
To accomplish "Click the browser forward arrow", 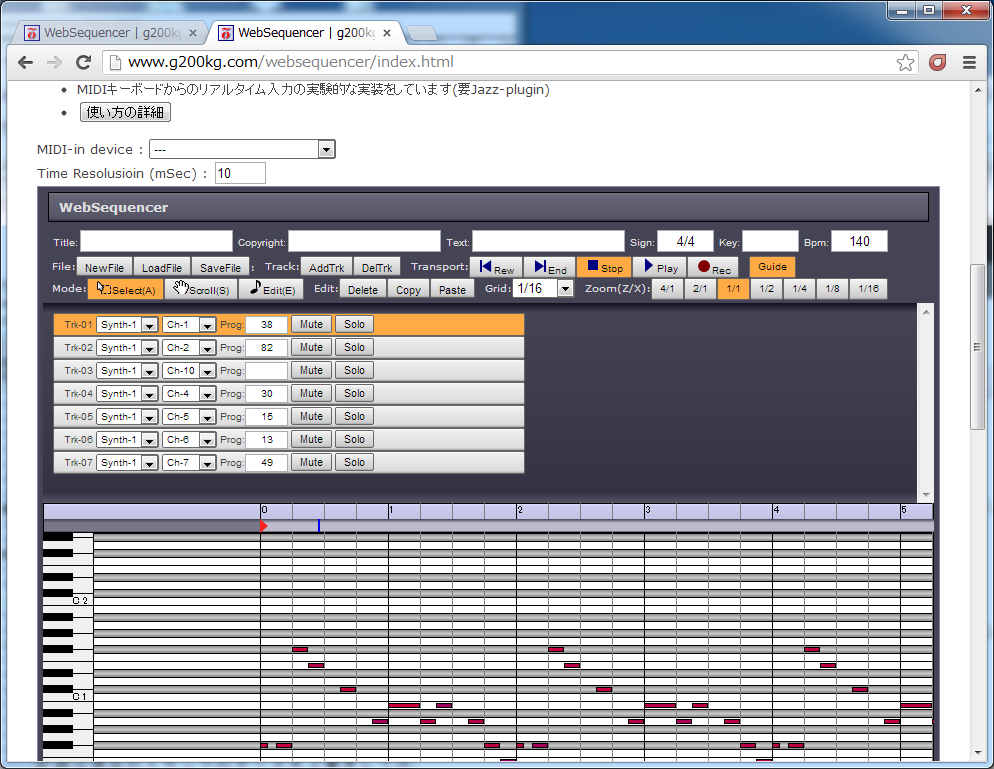I will 55,62.
